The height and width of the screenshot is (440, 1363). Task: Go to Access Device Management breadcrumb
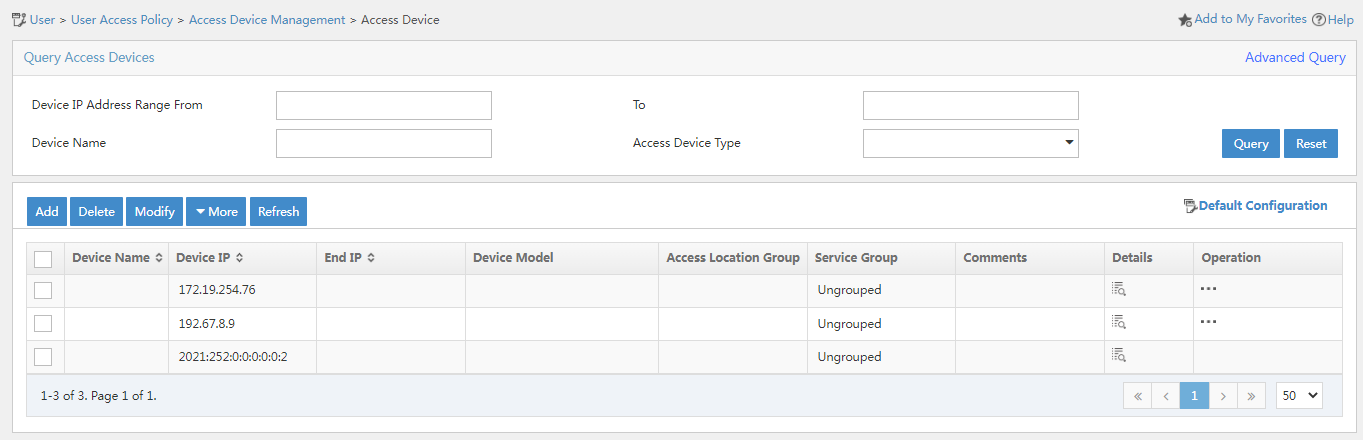pyautogui.click(x=267, y=20)
